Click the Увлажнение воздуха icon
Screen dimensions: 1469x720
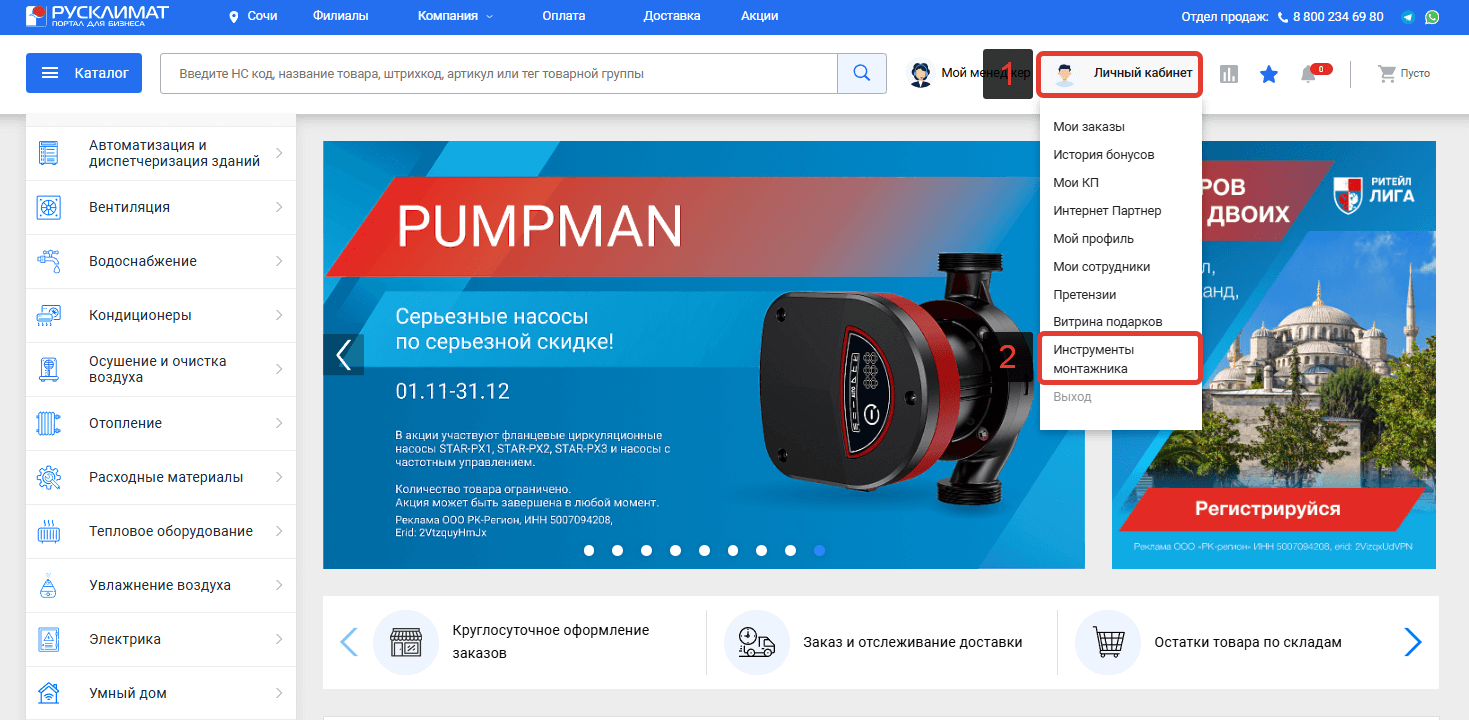[x=49, y=585]
